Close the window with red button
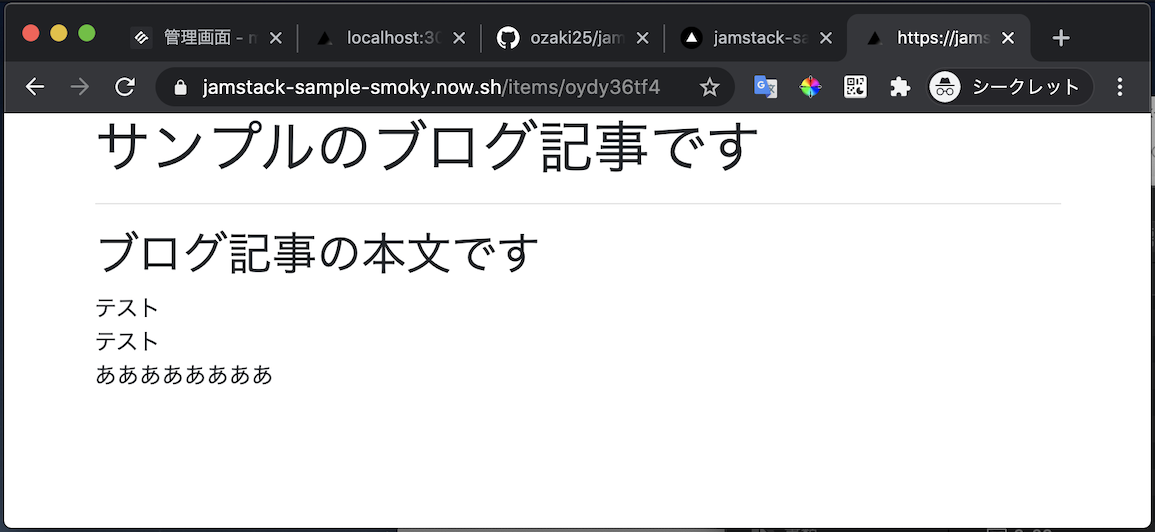 click(x=31, y=33)
